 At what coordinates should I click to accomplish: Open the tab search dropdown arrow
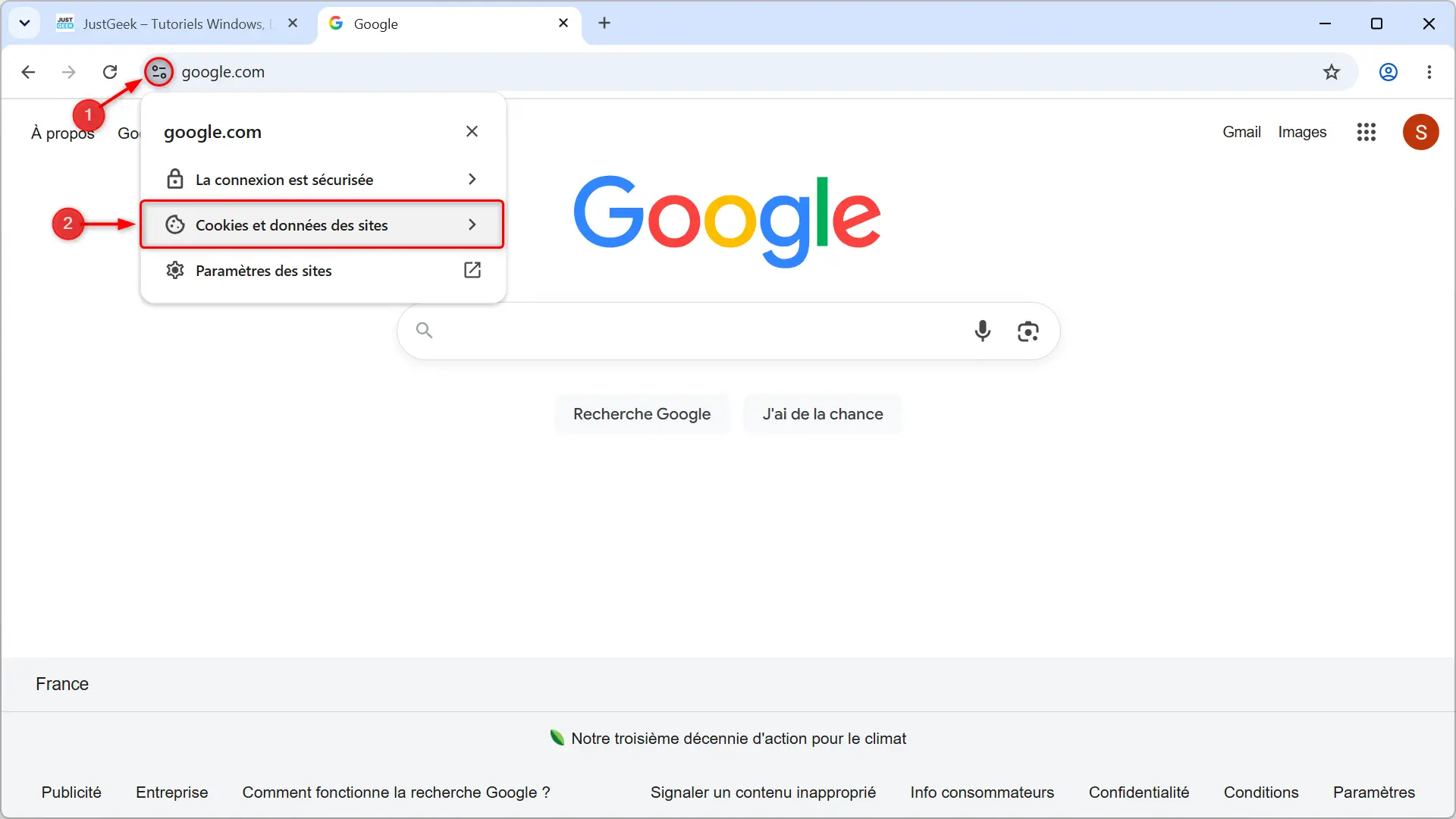click(24, 23)
